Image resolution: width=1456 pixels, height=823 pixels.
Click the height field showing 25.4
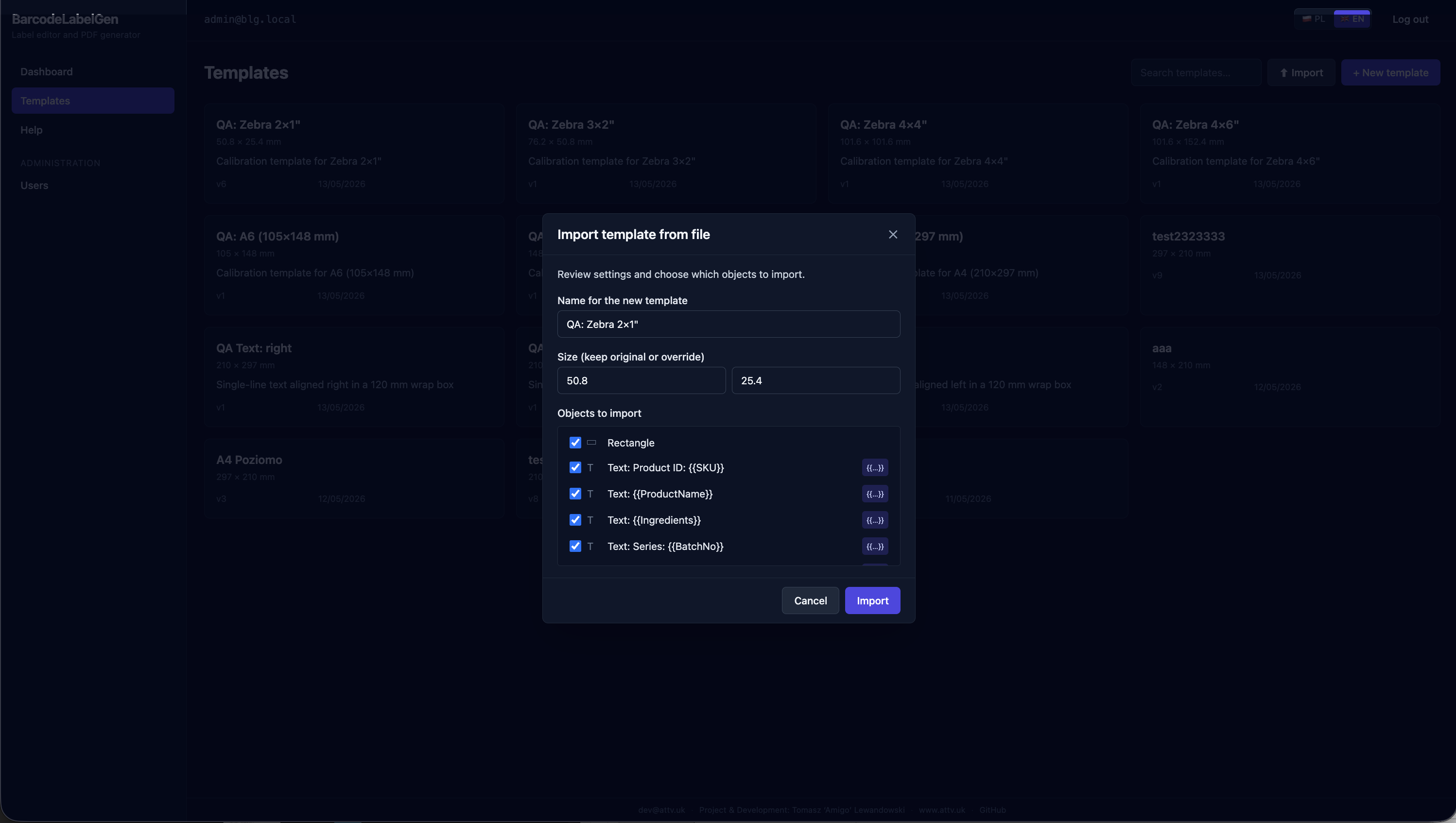coord(815,380)
